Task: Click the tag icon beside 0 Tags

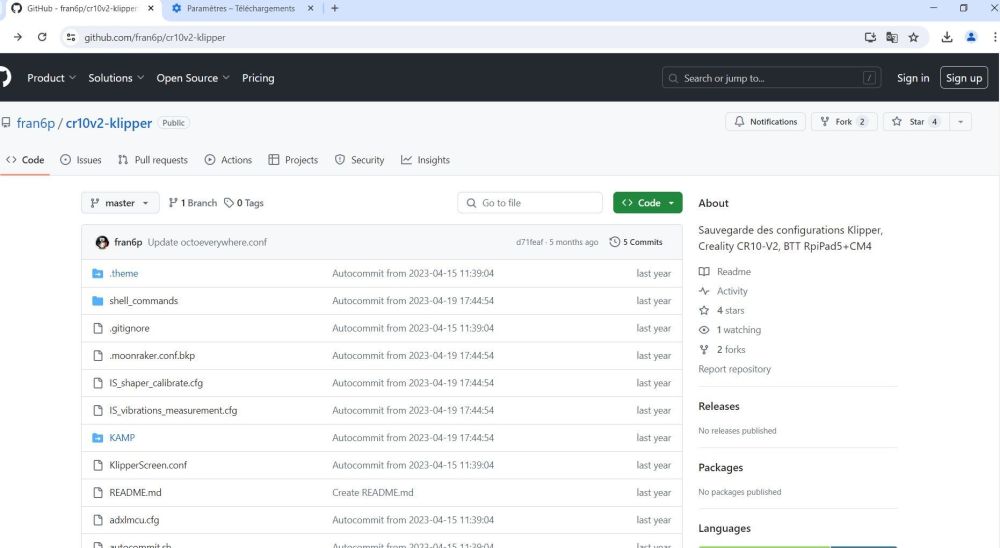Action: pyautogui.click(x=229, y=203)
